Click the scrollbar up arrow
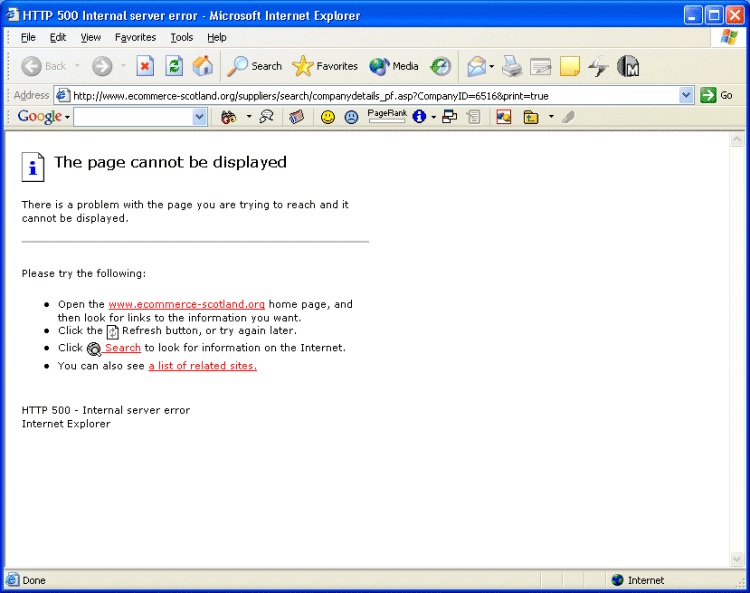The image size is (750, 593). click(x=737, y=139)
